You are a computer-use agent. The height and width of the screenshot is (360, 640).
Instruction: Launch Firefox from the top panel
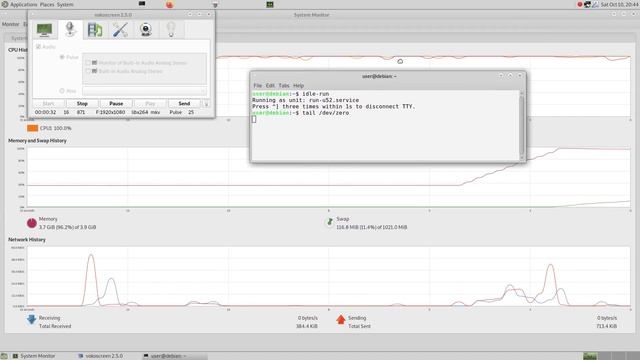[x=169, y=4]
